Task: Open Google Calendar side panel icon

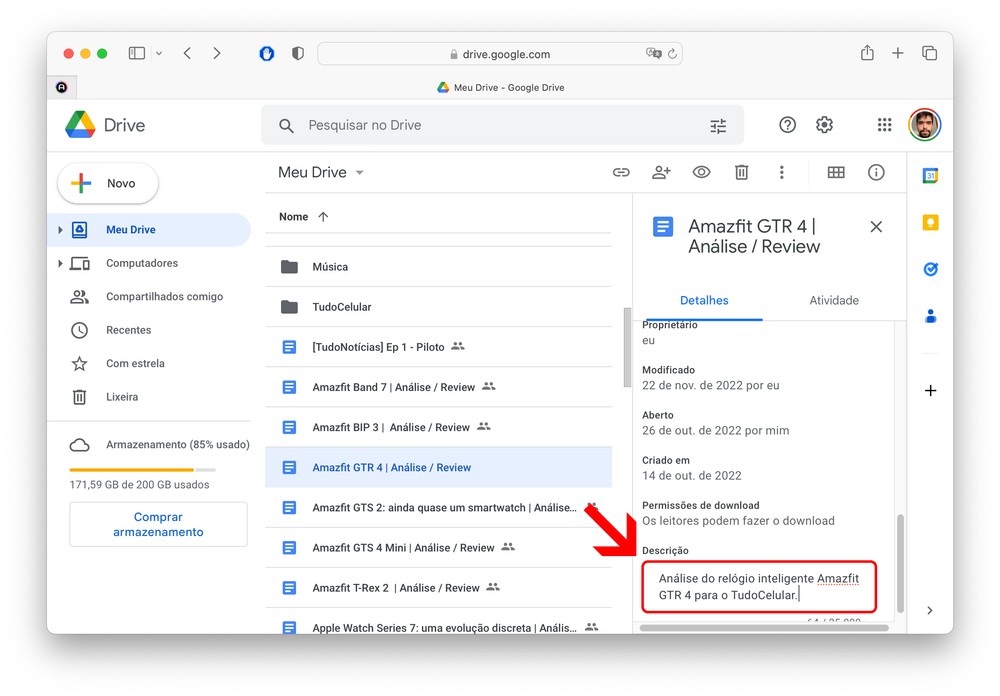Action: [x=930, y=175]
